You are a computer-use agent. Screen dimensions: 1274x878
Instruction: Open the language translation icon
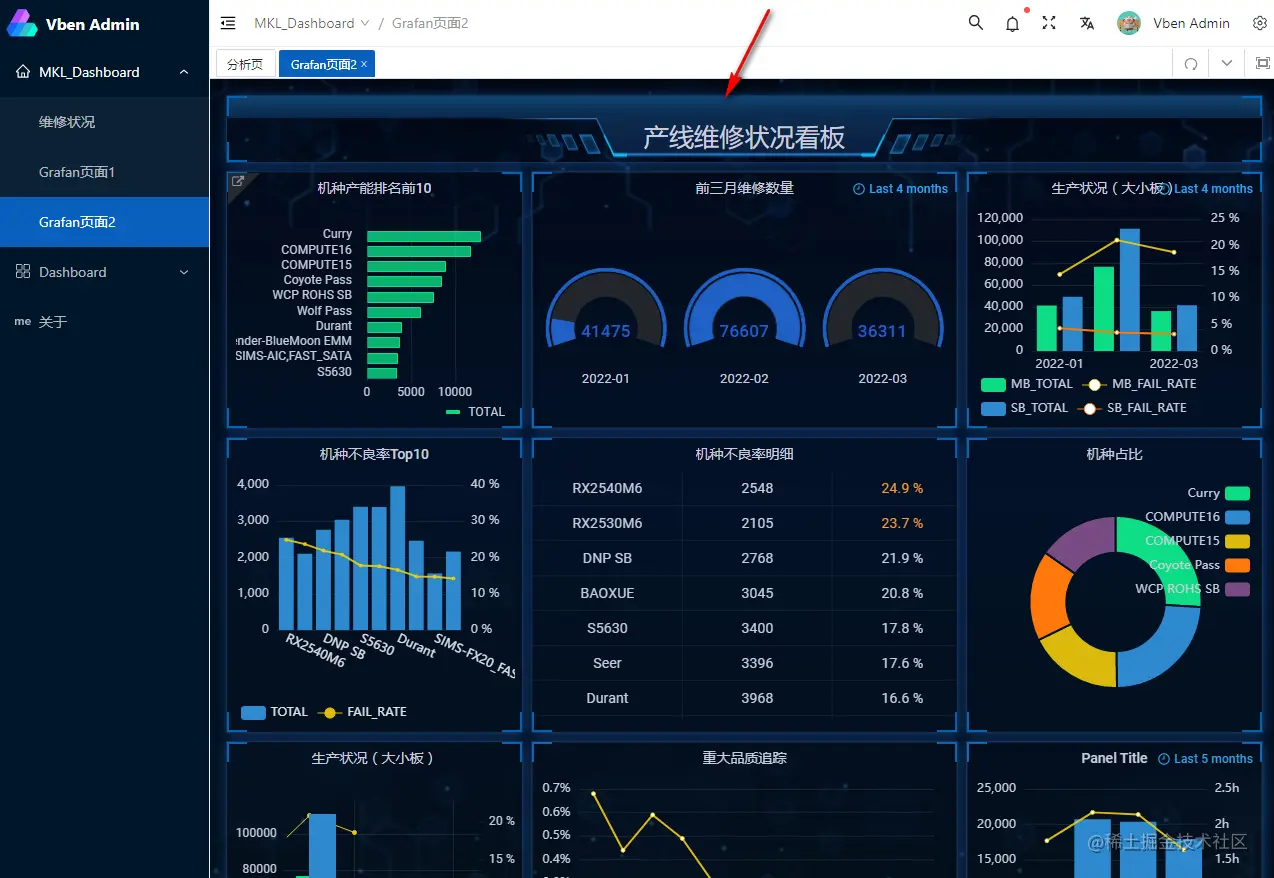[1086, 23]
